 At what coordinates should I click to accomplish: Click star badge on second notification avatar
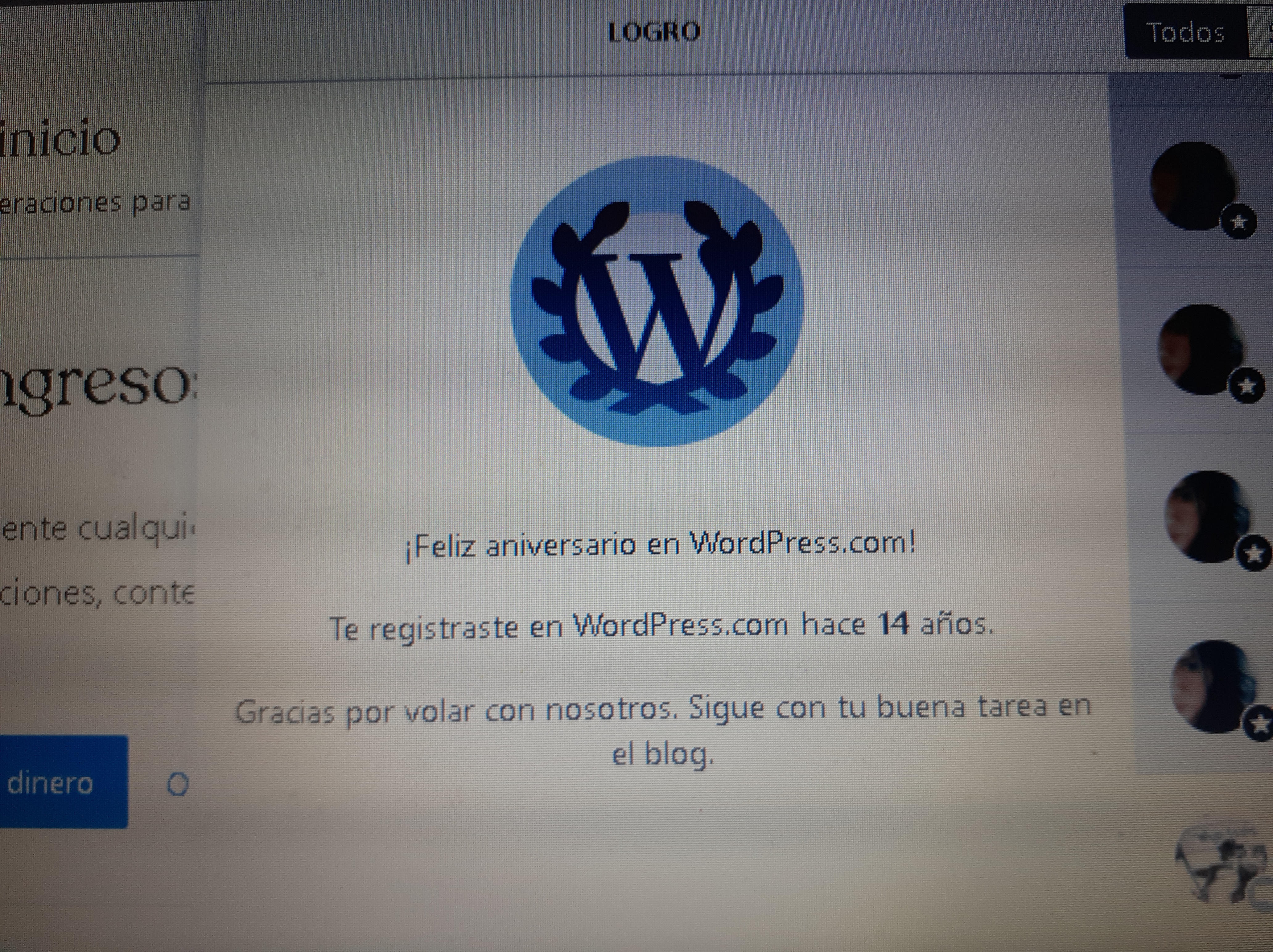[1246, 386]
